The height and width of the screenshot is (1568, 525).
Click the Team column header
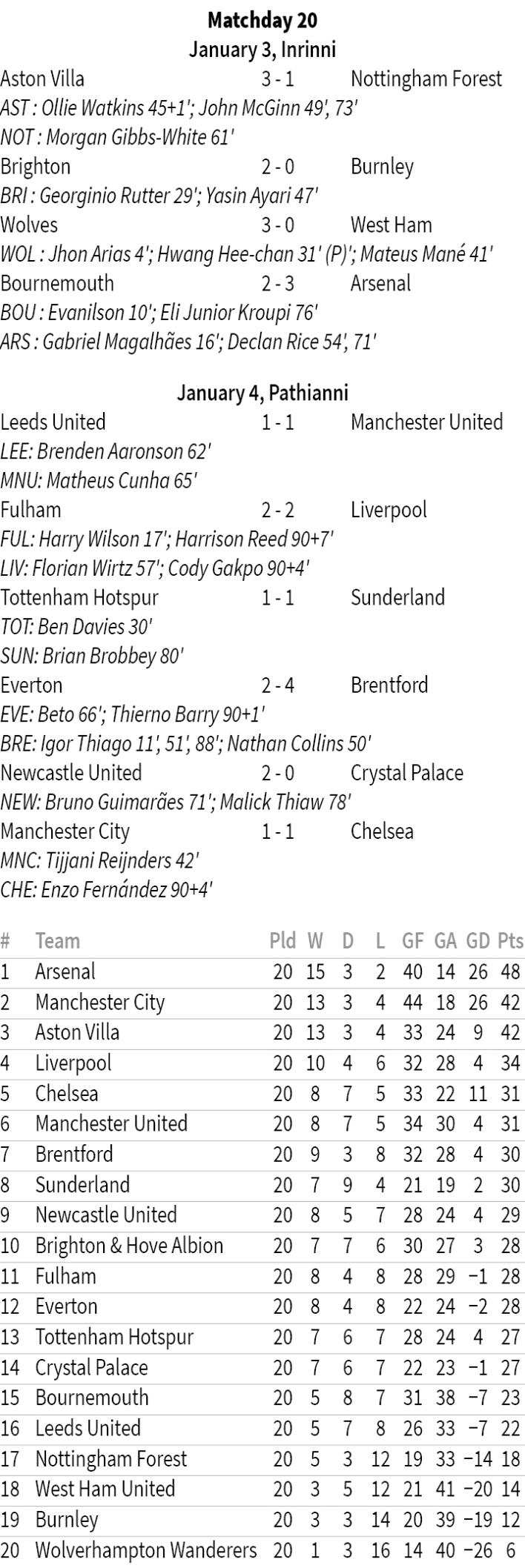tap(57, 941)
